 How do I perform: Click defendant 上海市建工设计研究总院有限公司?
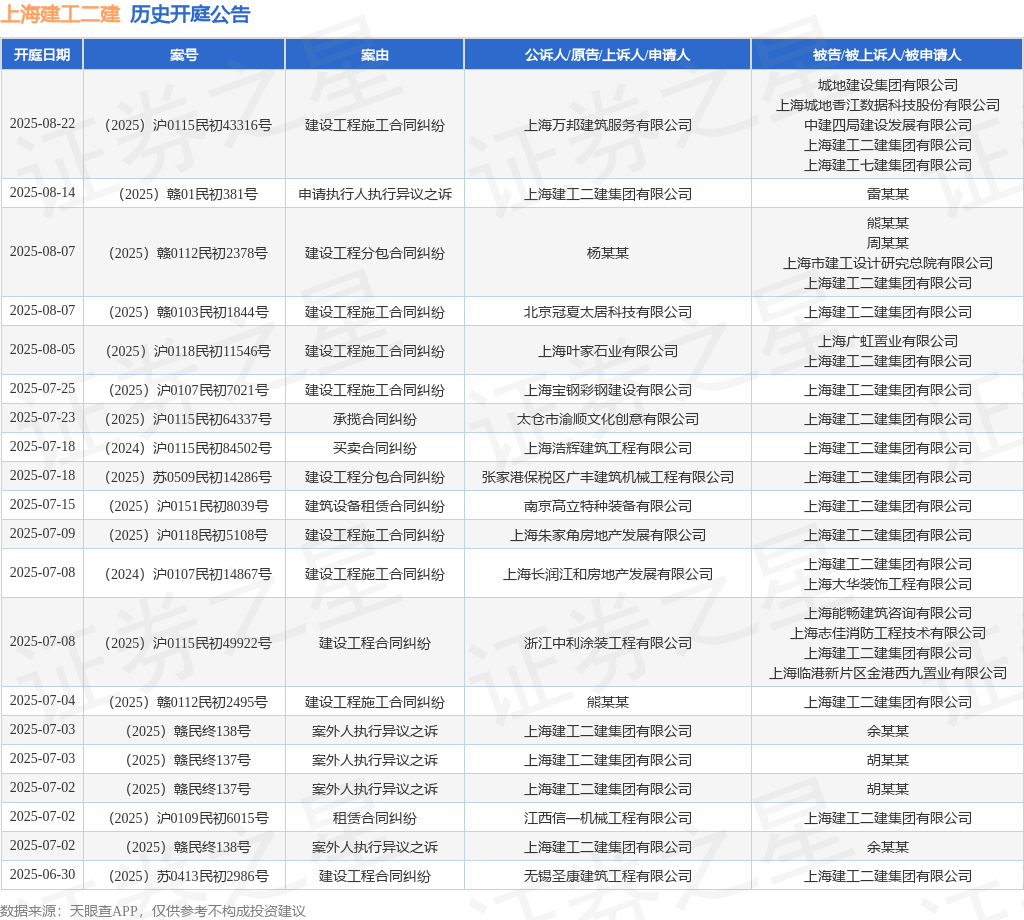888,263
